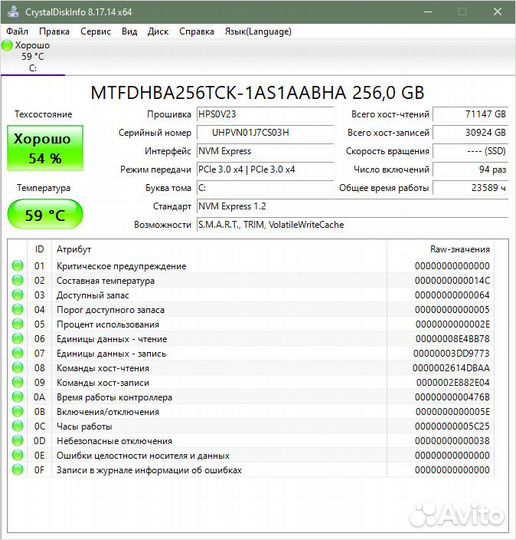Click total host reads value 71147 GB
Screen dimensions: 516x540
click(471, 114)
